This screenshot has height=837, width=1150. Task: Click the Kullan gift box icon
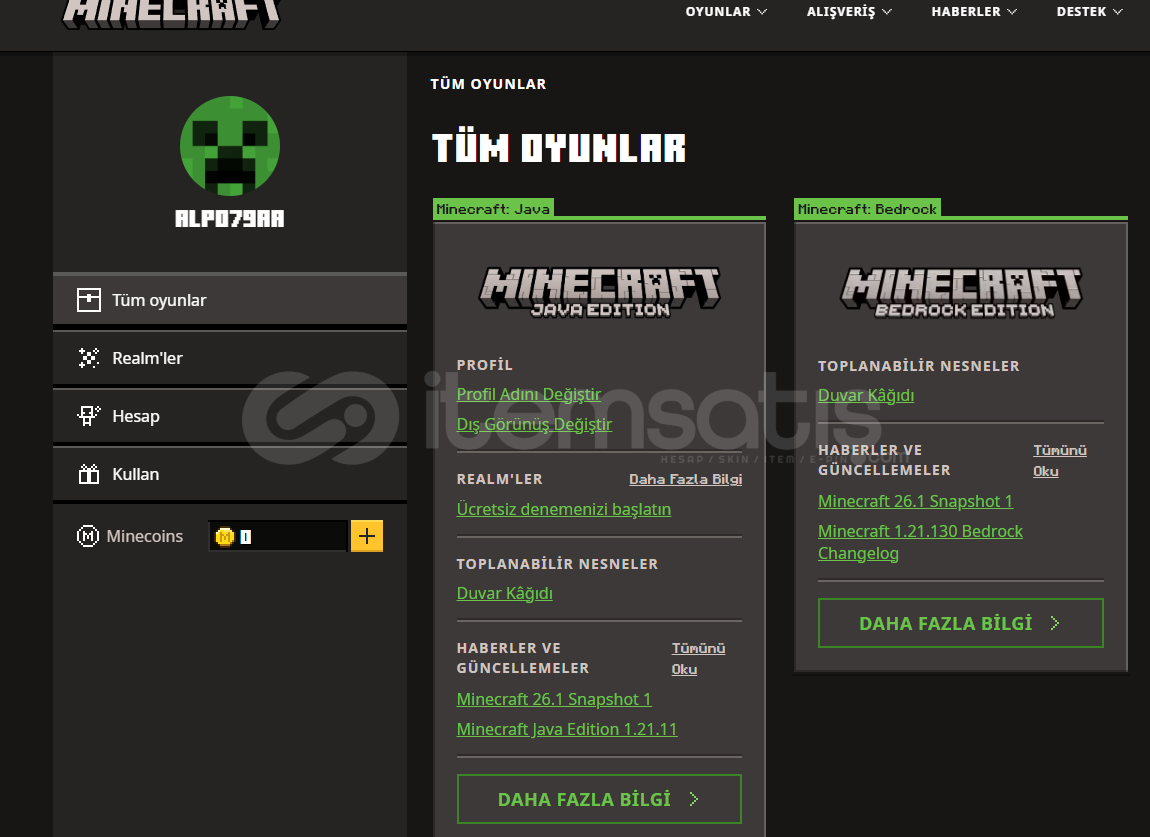[89, 474]
